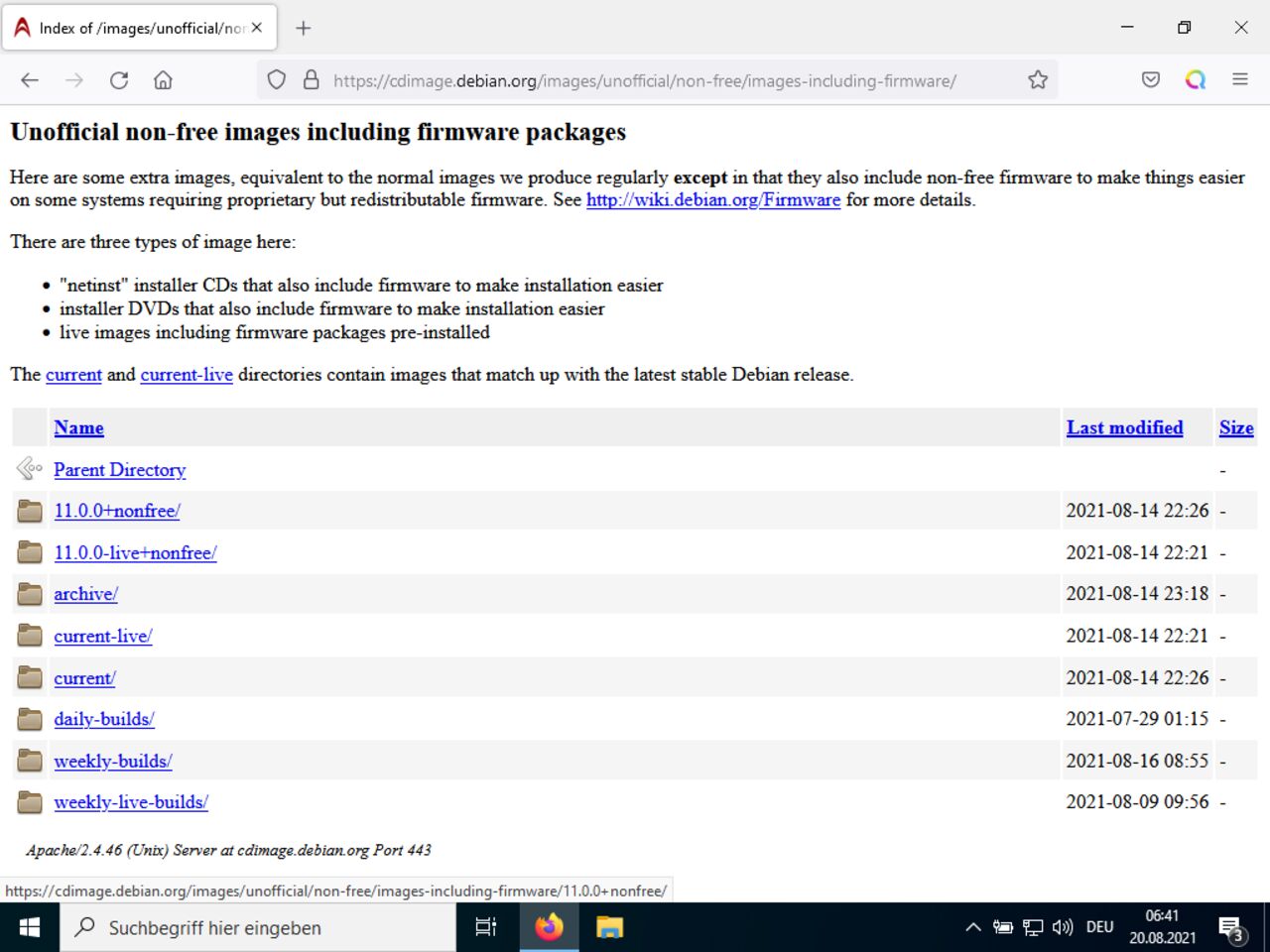
Task: Click the Apache/2.4.46 server footer text
Action: (x=228, y=850)
